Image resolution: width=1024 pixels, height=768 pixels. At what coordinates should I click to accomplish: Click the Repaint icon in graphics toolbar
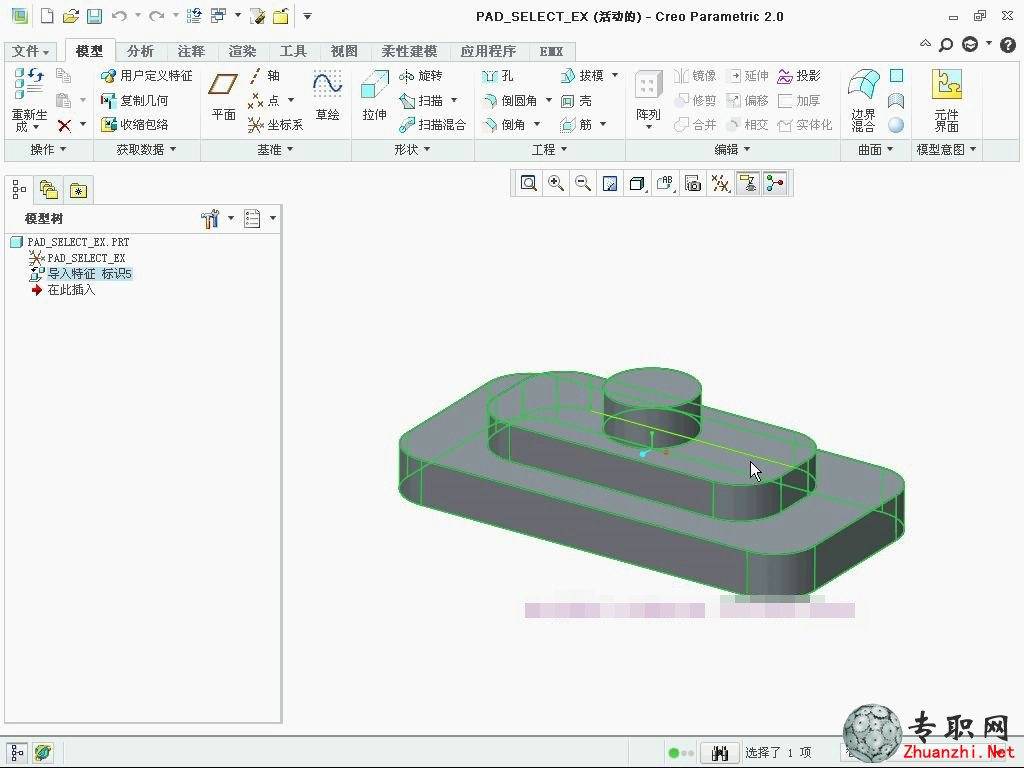610,184
